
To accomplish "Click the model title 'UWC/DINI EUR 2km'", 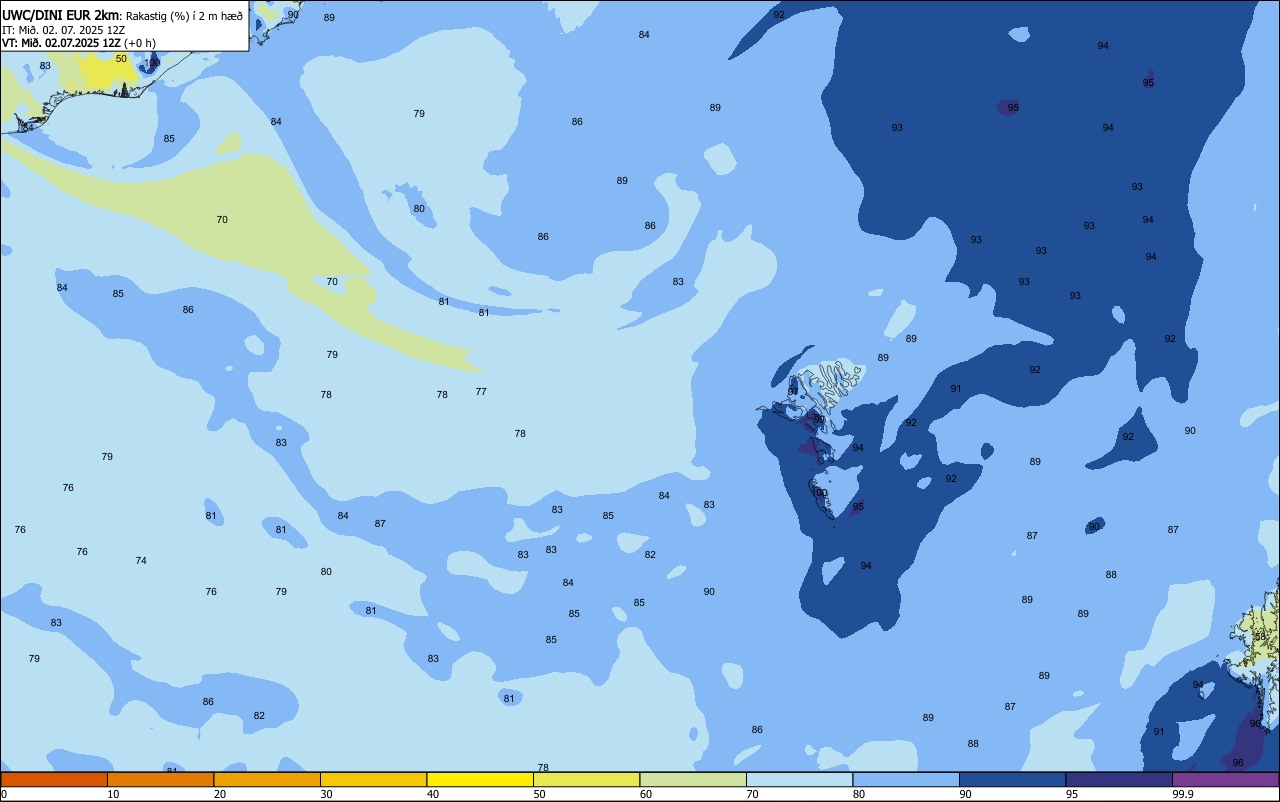I will coord(61,15).
